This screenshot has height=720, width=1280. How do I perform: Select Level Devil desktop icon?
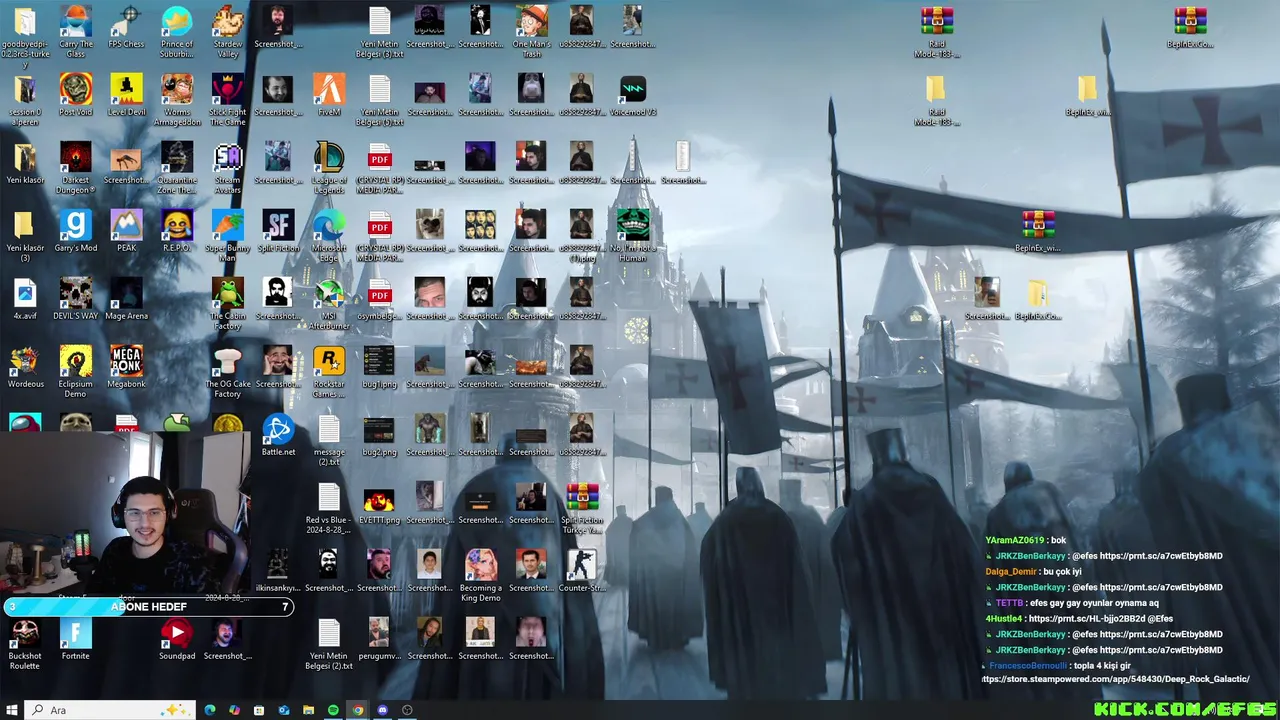(126, 95)
